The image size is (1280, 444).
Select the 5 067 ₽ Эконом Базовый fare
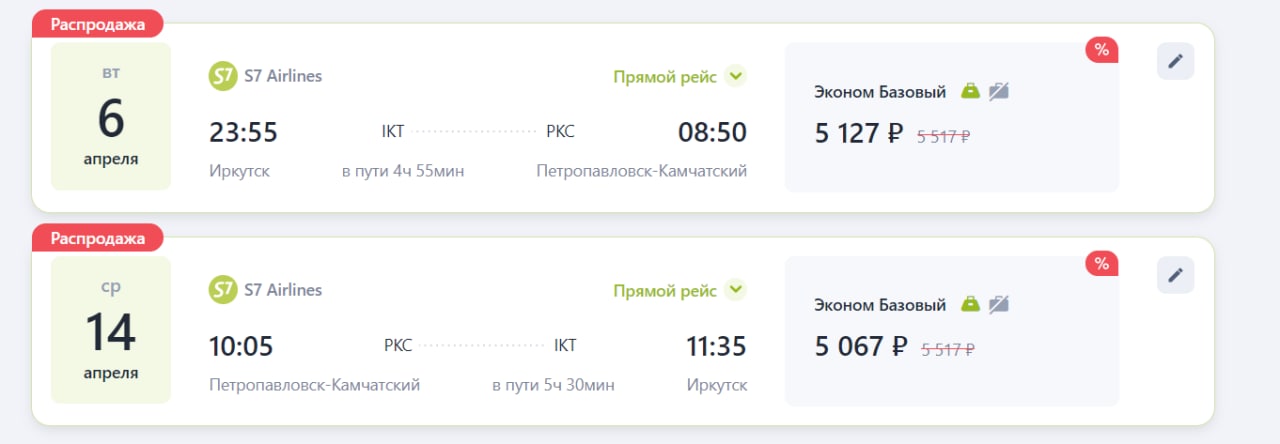coord(952,331)
